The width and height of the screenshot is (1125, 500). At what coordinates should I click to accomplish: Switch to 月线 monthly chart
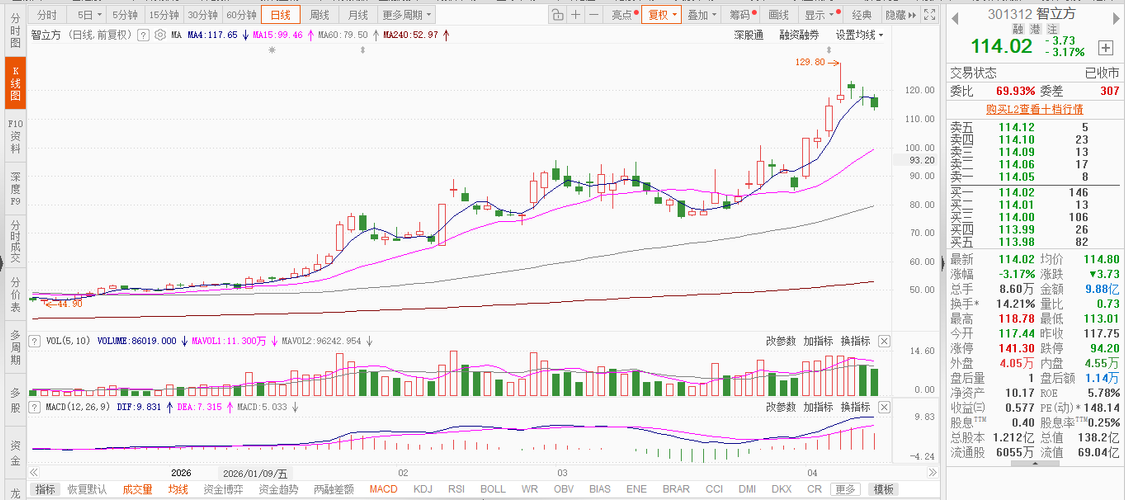(x=357, y=14)
